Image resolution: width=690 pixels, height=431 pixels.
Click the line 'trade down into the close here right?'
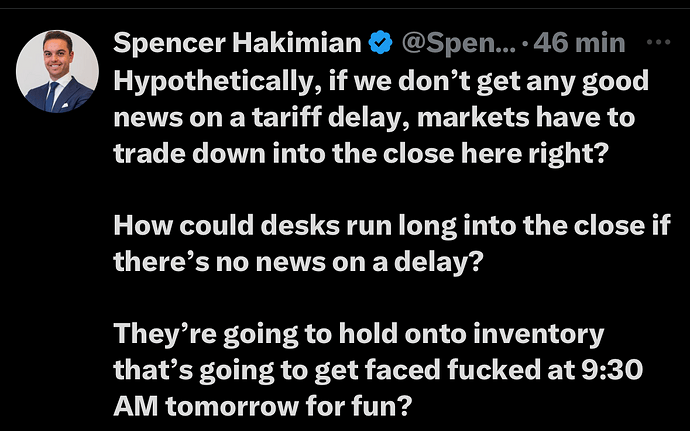coord(361,154)
